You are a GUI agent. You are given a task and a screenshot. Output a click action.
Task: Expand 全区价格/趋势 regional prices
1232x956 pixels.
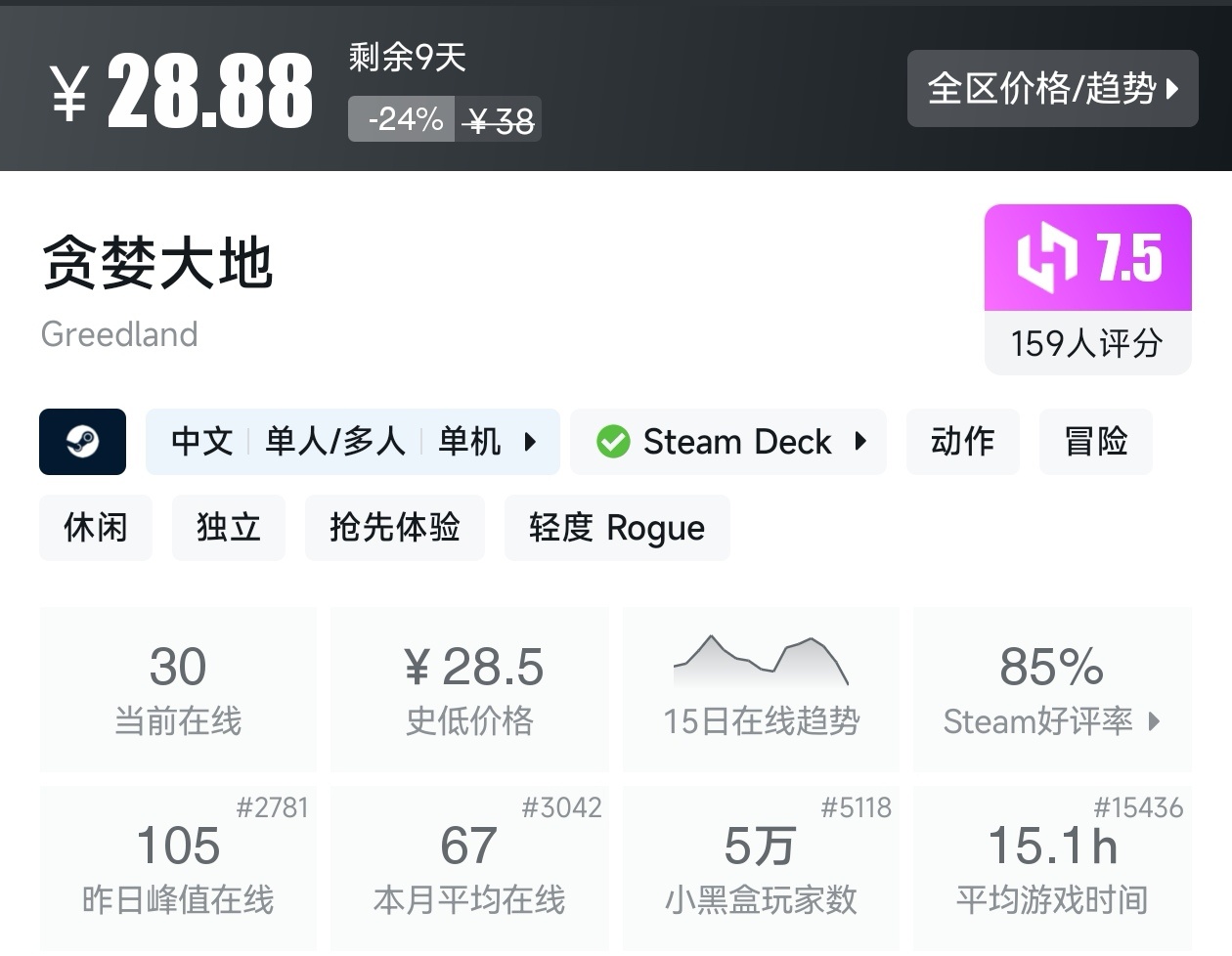tap(1052, 89)
